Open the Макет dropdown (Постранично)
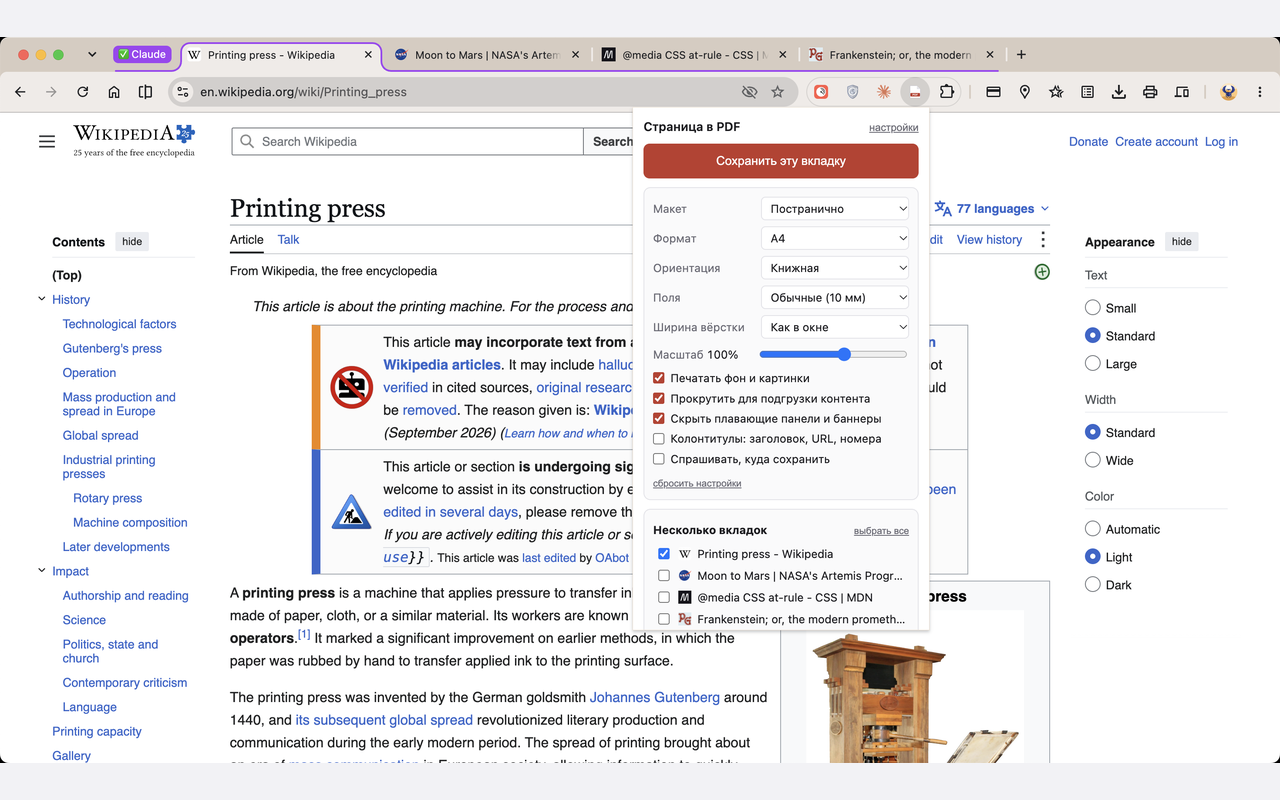Screen dimensions: 1280x800 click(835, 209)
